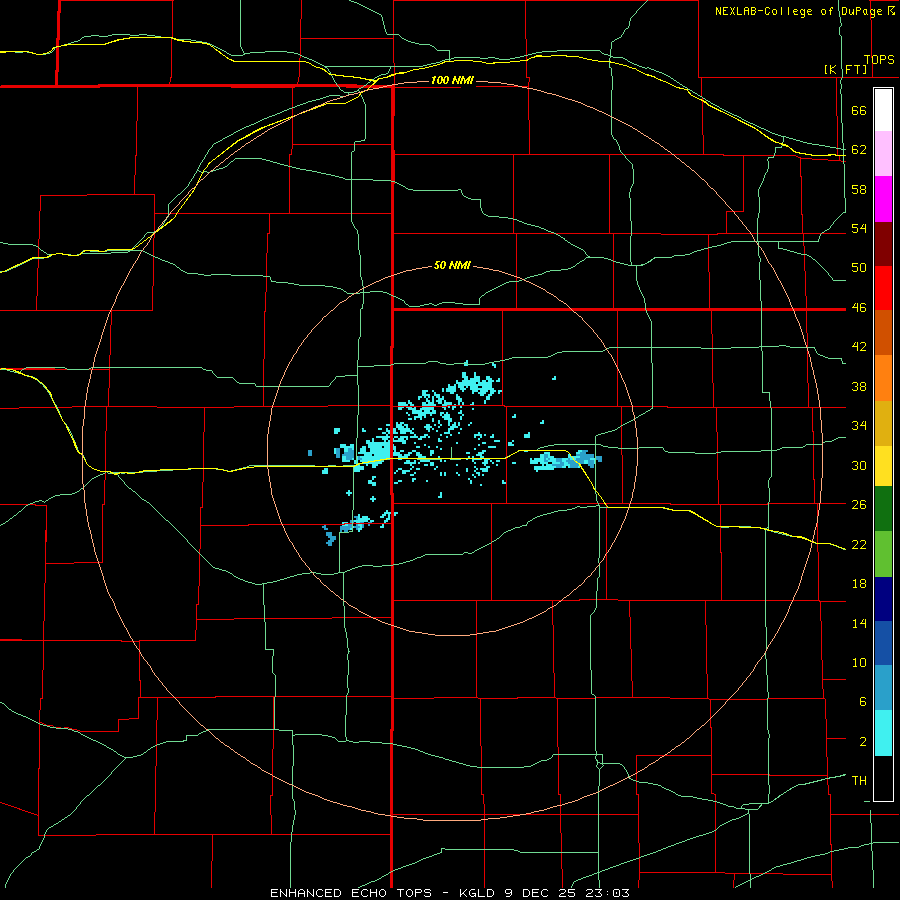The image size is (900, 900).
Task: Click the 62 legend value
Action: click(x=859, y=149)
